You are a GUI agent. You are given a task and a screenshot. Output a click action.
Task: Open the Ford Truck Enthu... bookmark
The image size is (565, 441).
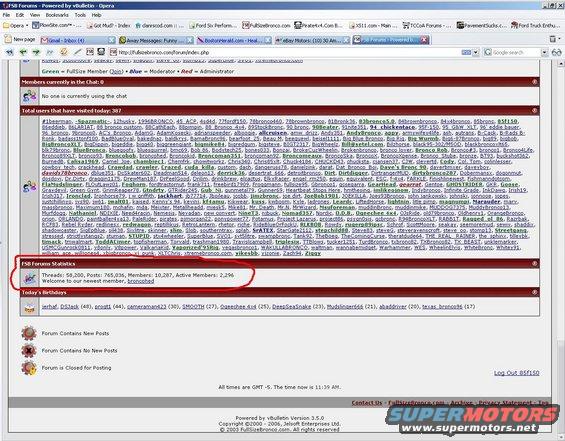536,26
